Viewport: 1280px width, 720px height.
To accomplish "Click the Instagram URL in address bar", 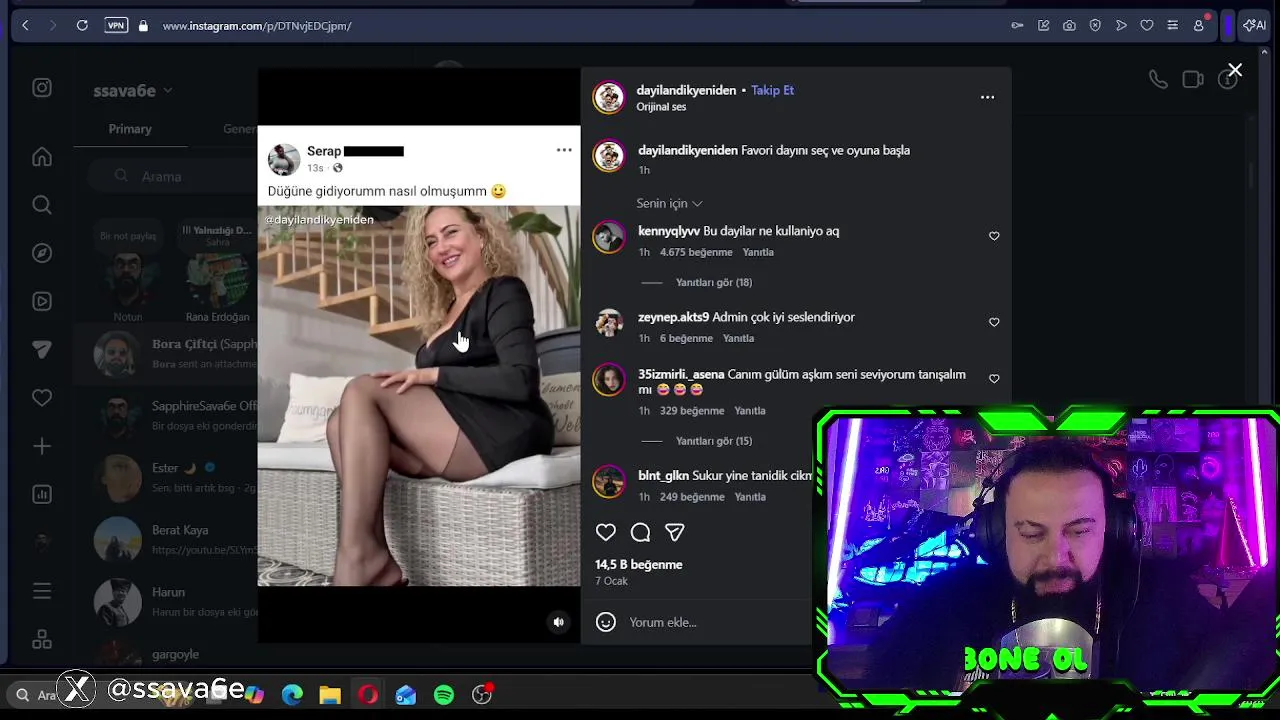I will [x=257, y=26].
